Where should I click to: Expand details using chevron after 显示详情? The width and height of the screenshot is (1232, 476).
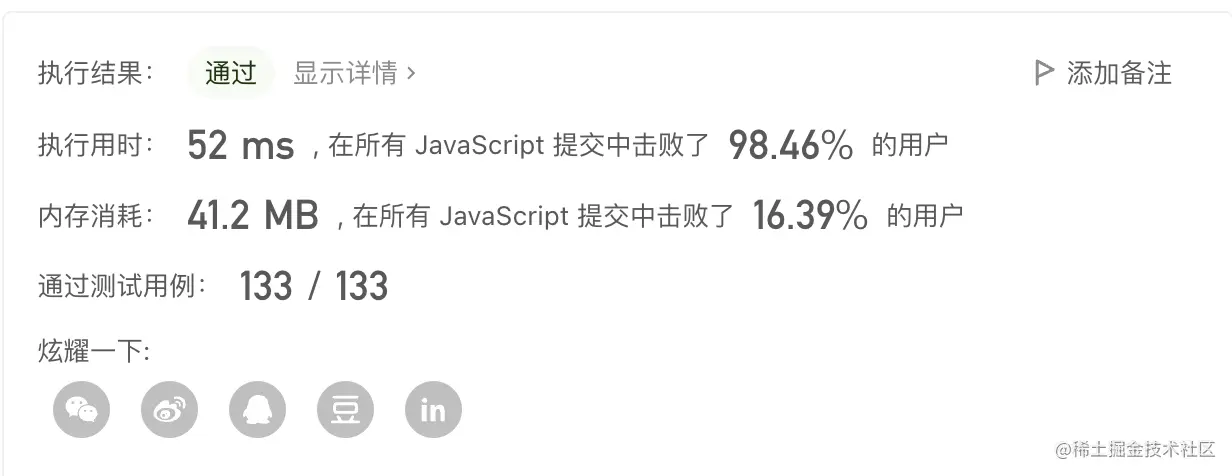point(411,73)
